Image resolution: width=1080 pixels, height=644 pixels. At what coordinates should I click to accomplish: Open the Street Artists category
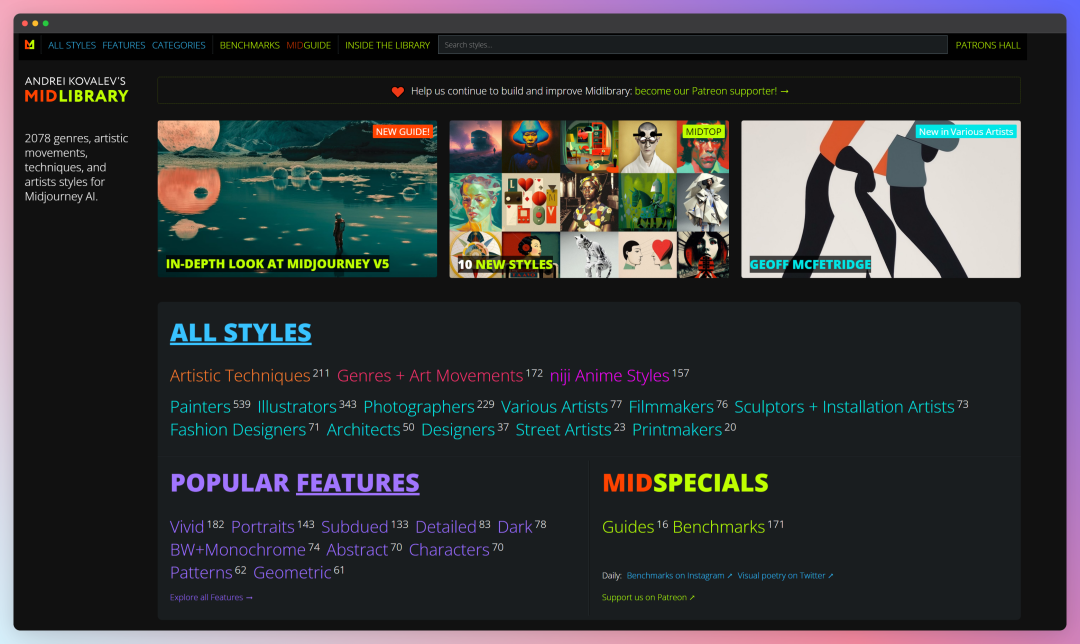[563, 430]
